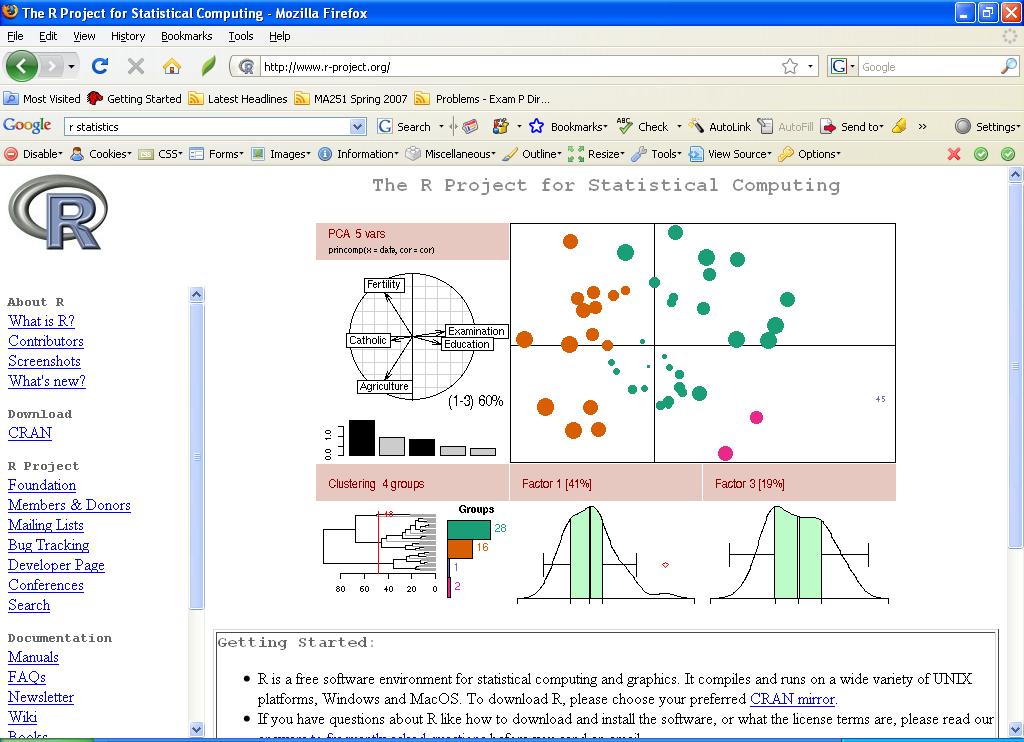Image resolution: width=1024 pixels, height=742 pixels.
Task: Follow the 'What is R?' link
Action: tap(41, 321)
